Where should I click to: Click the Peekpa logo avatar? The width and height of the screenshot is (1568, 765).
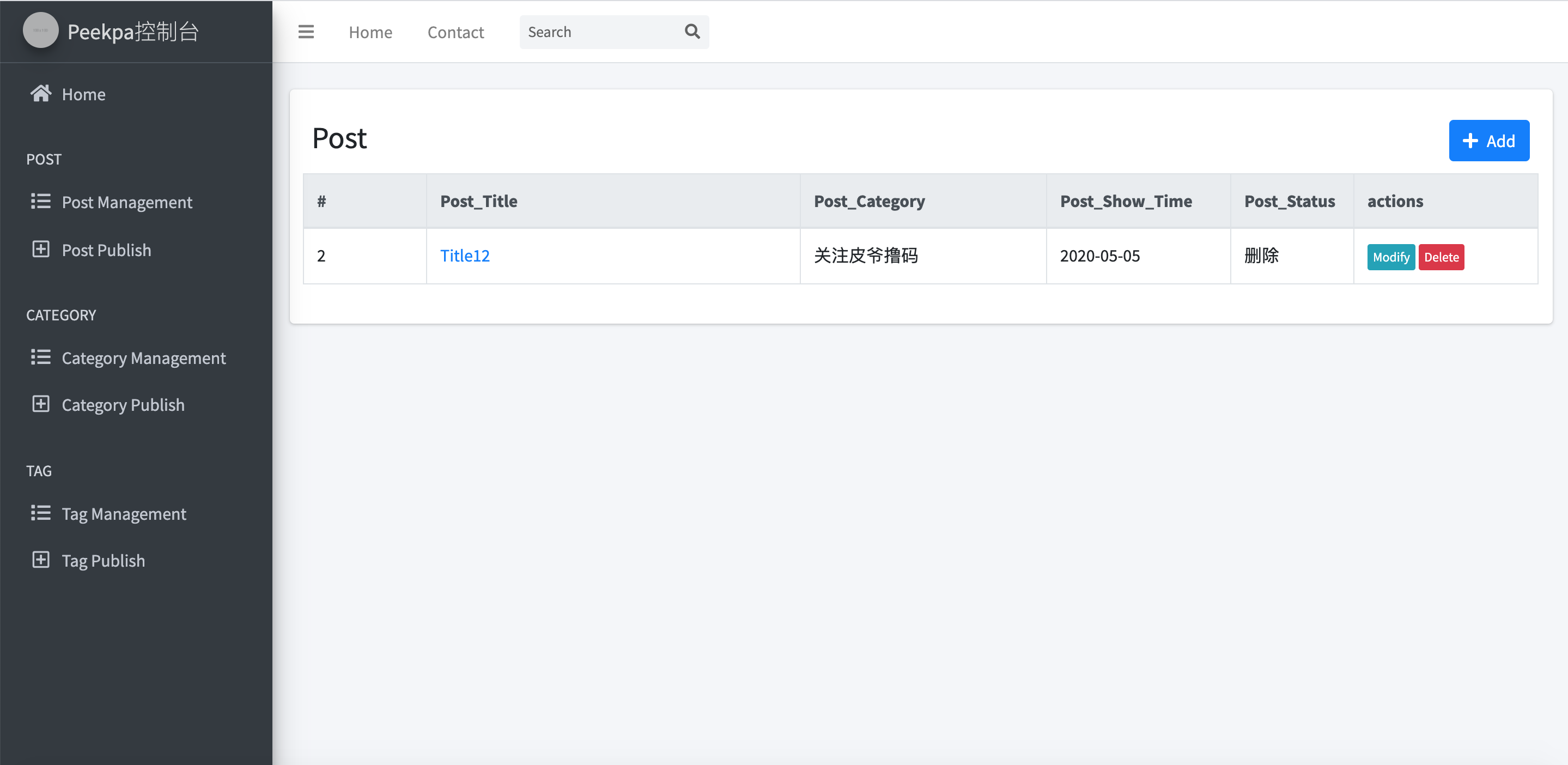(40, 31)
